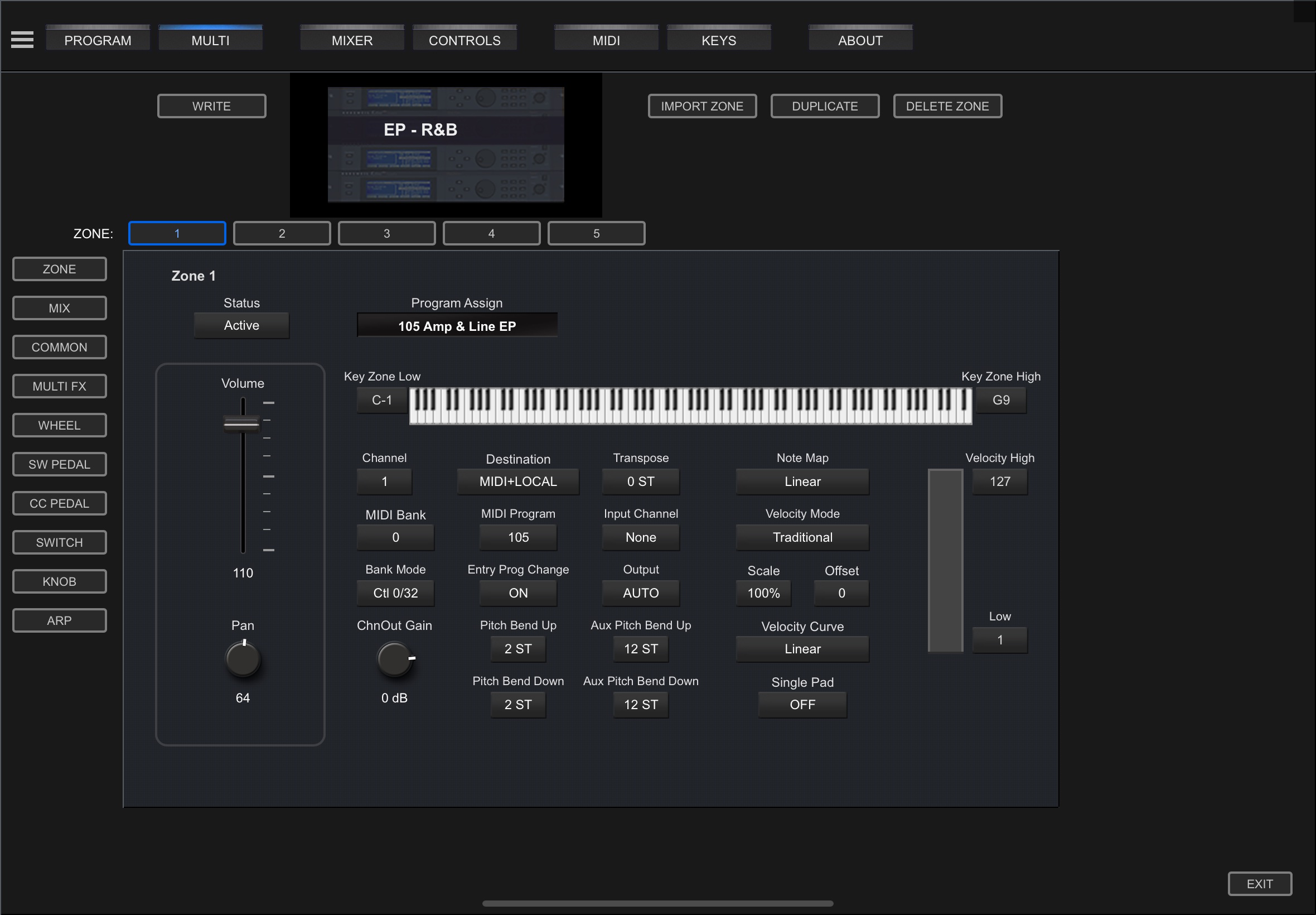Click the DELETE ZONE button

pos(947,106)
